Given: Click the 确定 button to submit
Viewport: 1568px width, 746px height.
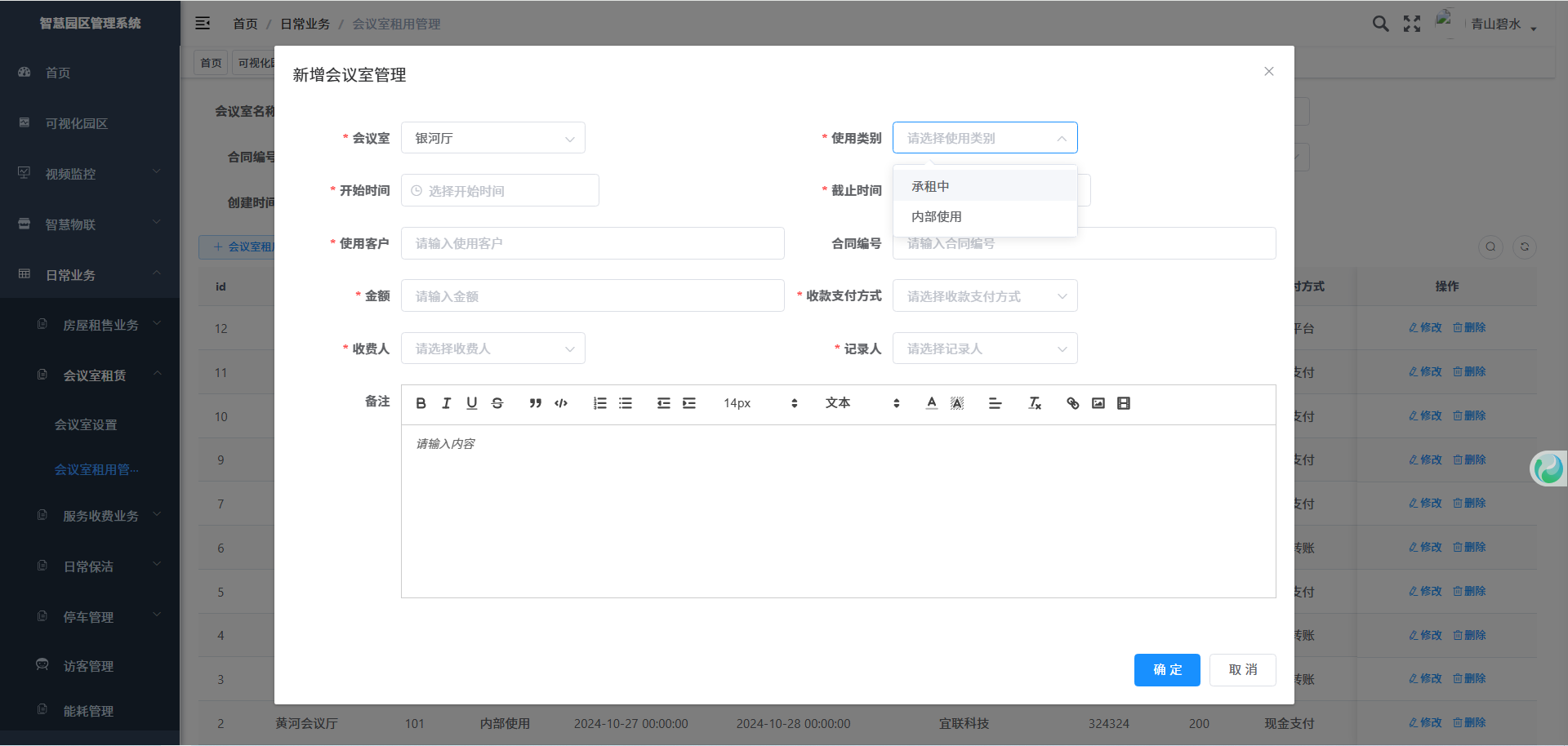Looking at the screenshot, I should [x=1166, y=670].
